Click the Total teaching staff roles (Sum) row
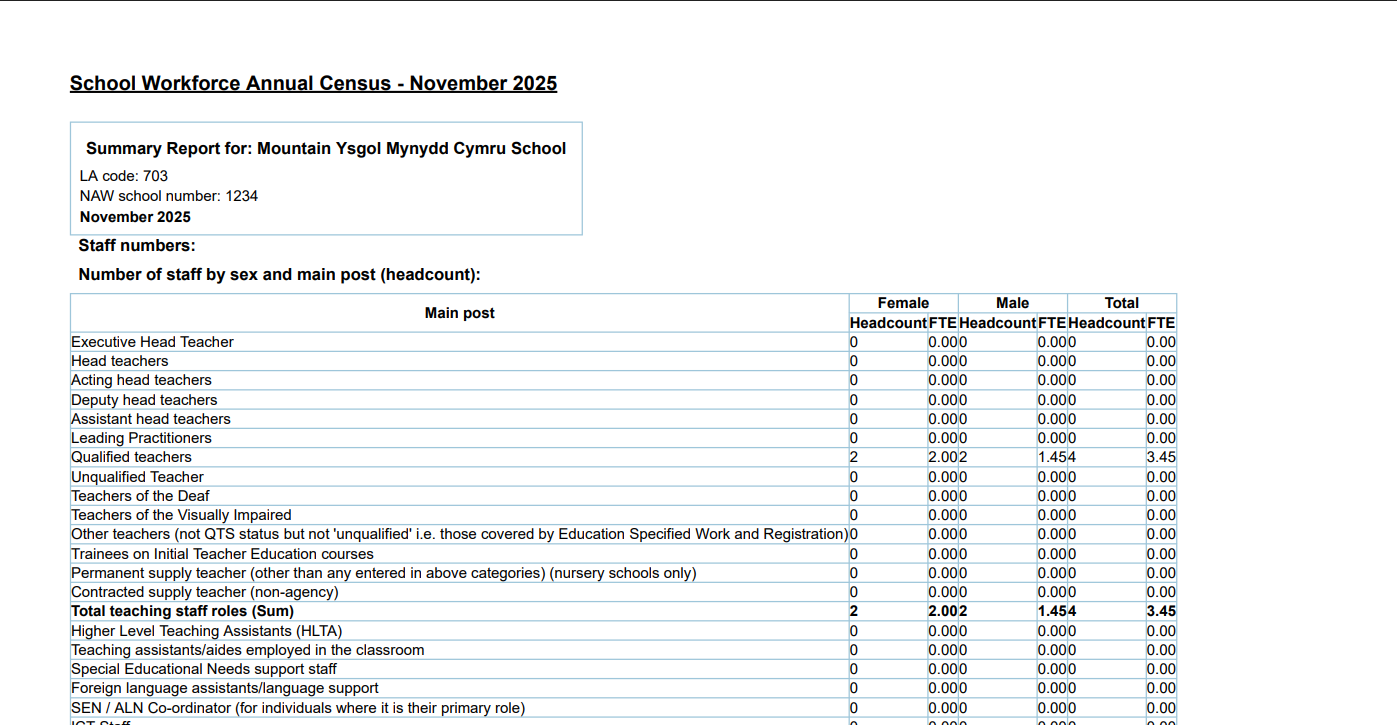 182,611
